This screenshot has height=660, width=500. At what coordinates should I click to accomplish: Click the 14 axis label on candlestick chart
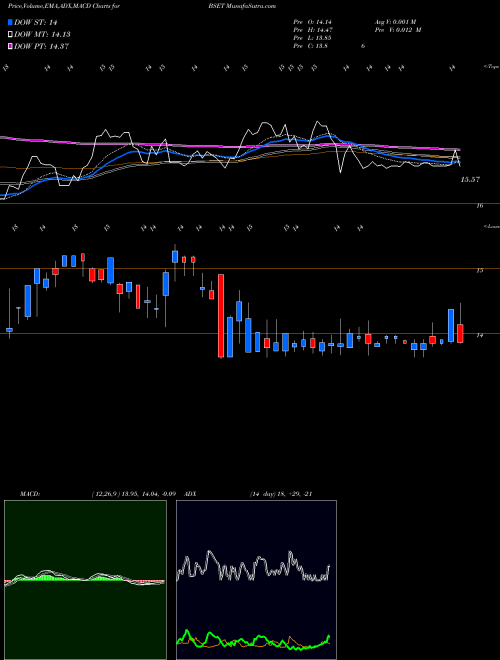[x=479, y=335]
